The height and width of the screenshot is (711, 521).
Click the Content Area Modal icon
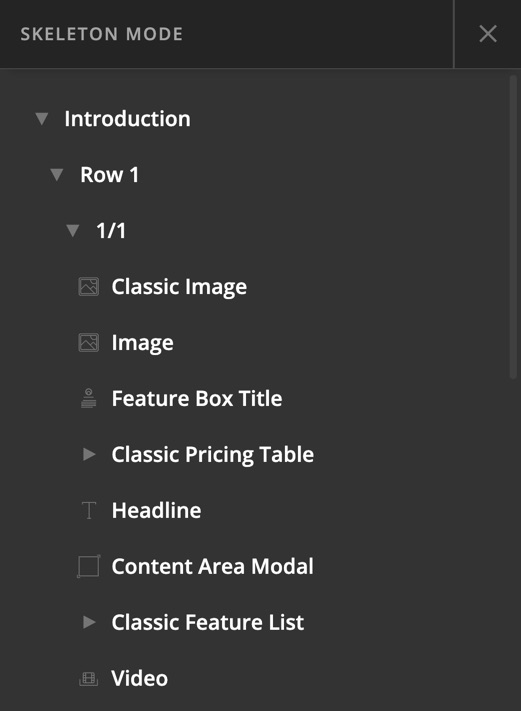pyautogui.click(x=88, y=566)
